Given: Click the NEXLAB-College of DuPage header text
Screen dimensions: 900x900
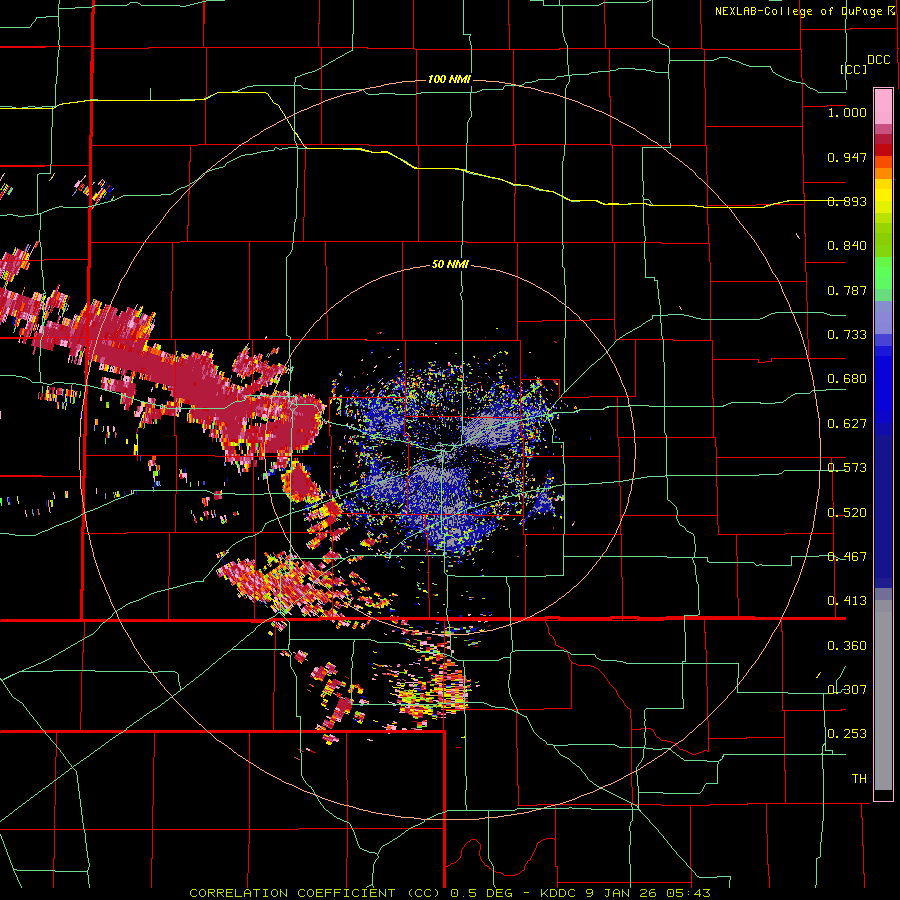Looking at the screenshot, I should pos(799,11).
